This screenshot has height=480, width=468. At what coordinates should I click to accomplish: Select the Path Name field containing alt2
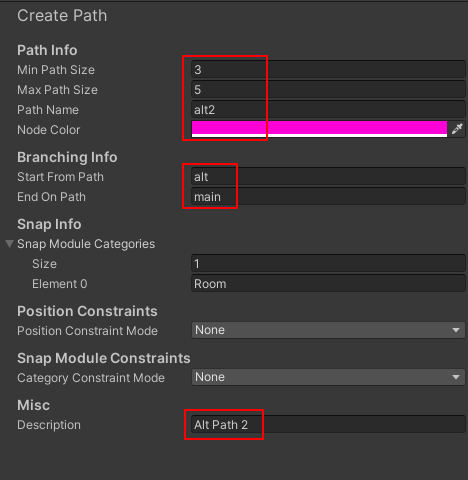[x=328, y=110]
